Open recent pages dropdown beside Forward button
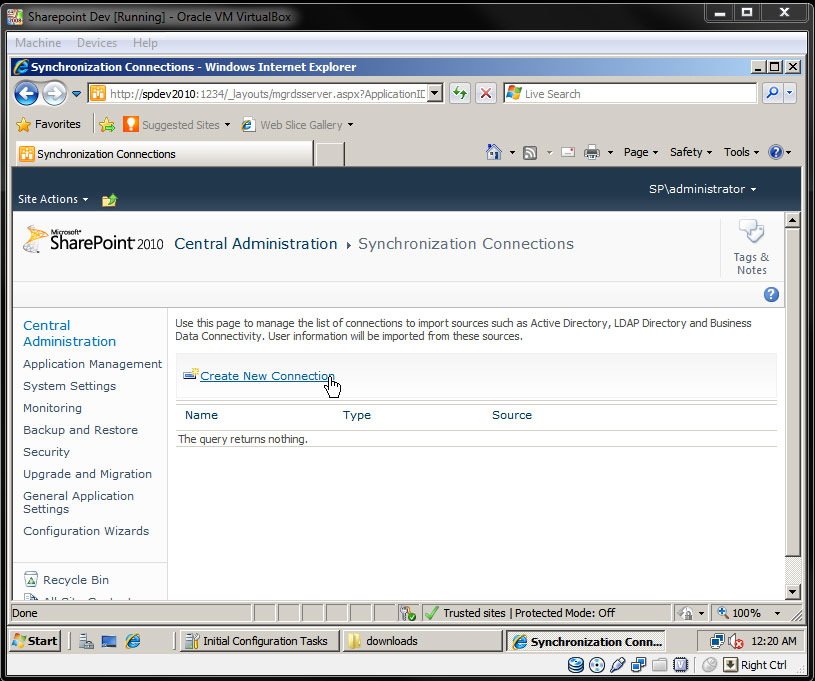The width and height of the screenshot is (815, 681). (76, 94)
